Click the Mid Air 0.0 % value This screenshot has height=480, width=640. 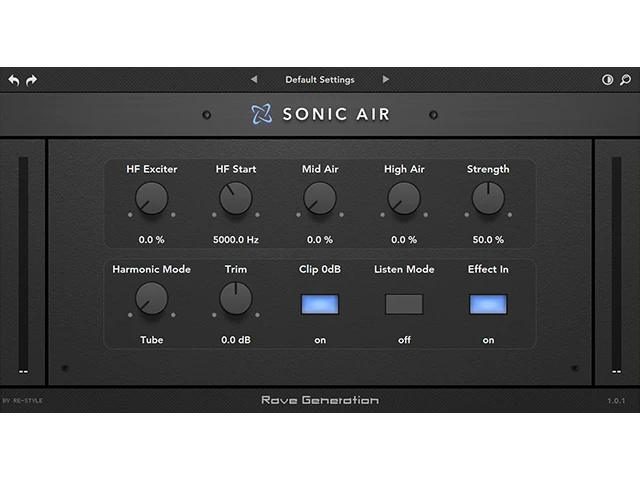point(320,240)
